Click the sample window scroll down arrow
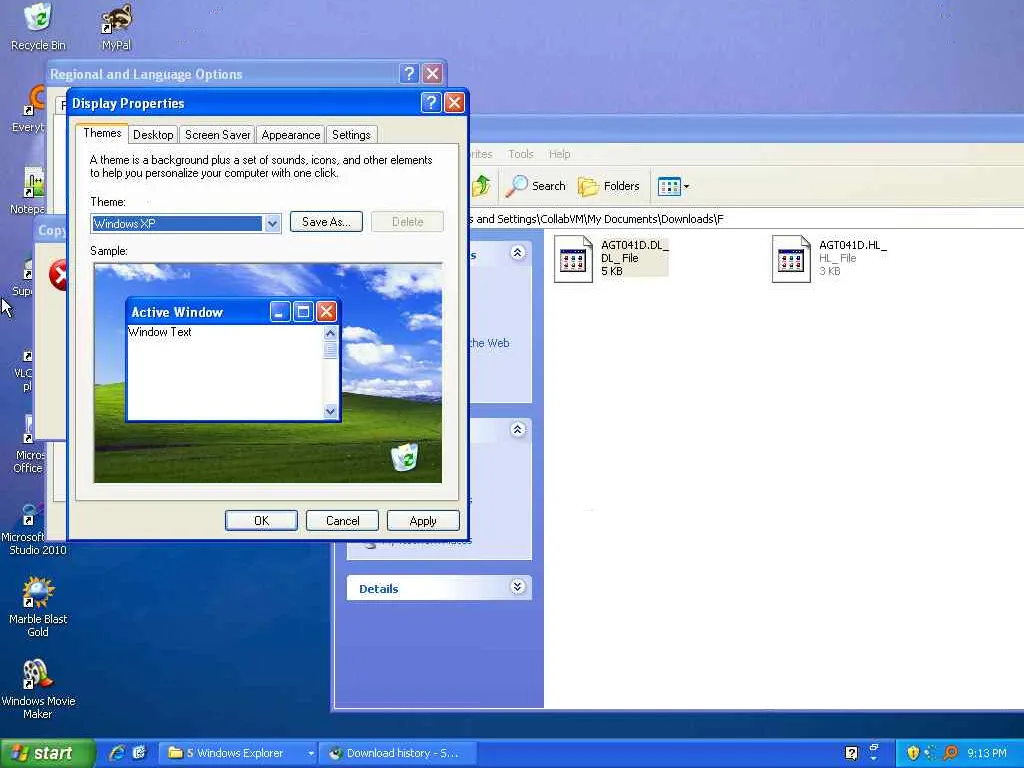Image resolution: width=1024 pixels, height=768 pixels. [330, 411]
